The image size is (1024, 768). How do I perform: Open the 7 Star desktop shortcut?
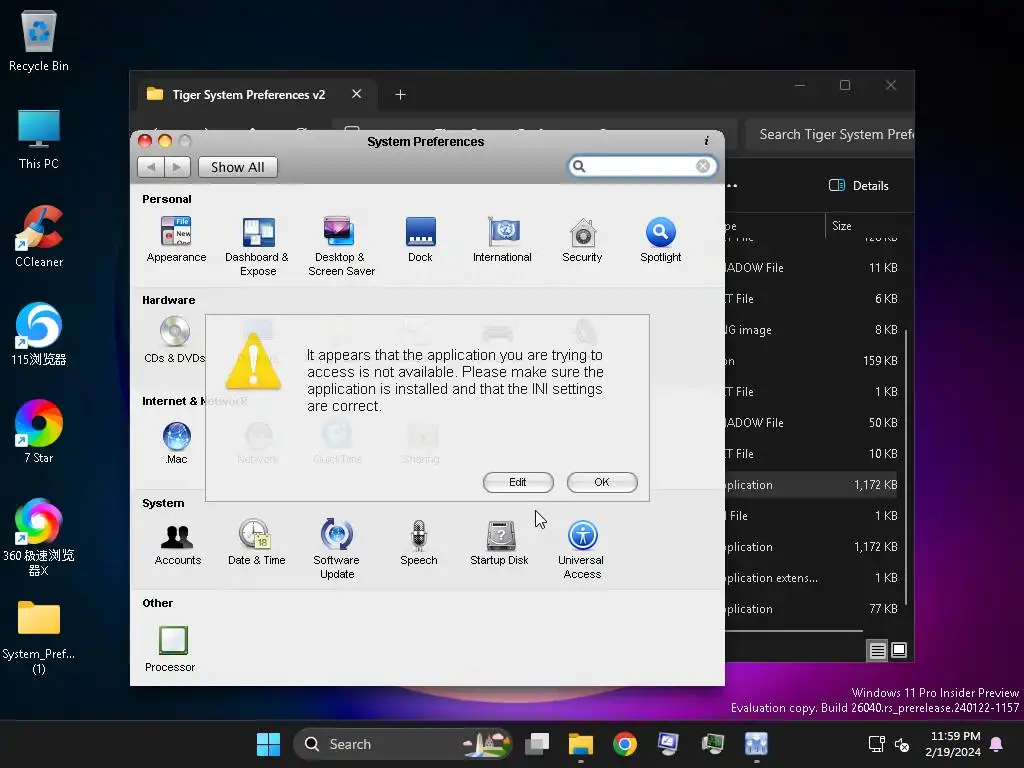coord(39,432)
